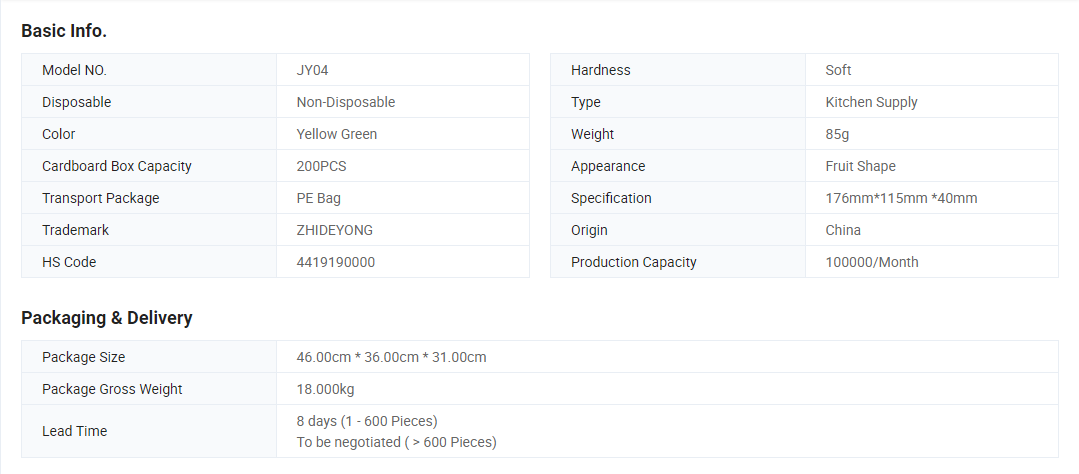The width and height of the screenshot is (1079, 474).
Task: Click the 85g weight value
Action: click(x=837, y=134)
